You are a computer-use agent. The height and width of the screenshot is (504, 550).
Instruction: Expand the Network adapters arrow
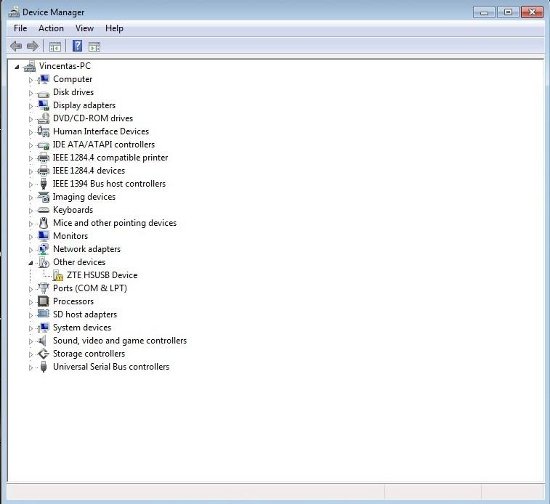pos(31,250)
